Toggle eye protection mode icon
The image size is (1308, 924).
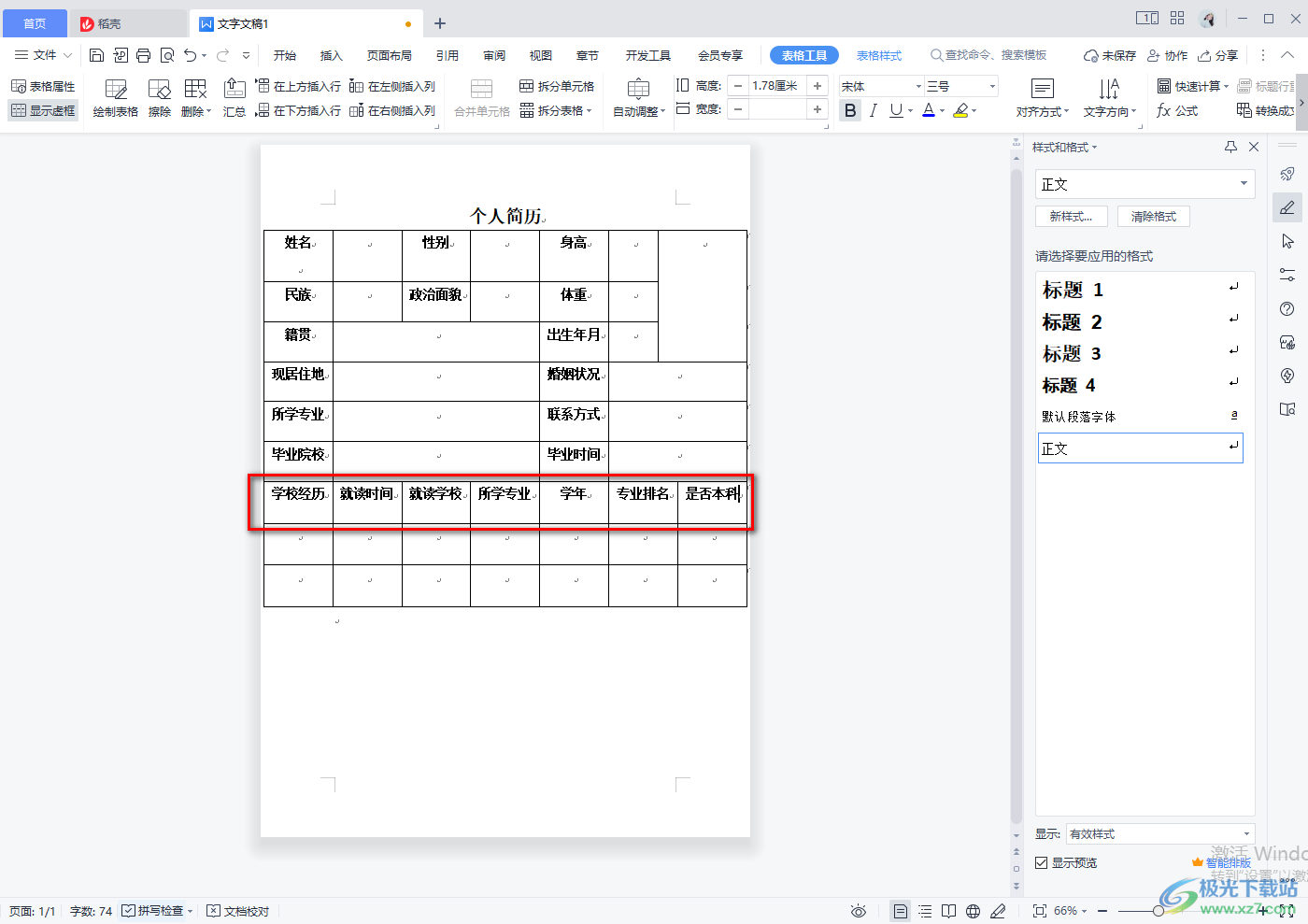[x=859, y=911]
